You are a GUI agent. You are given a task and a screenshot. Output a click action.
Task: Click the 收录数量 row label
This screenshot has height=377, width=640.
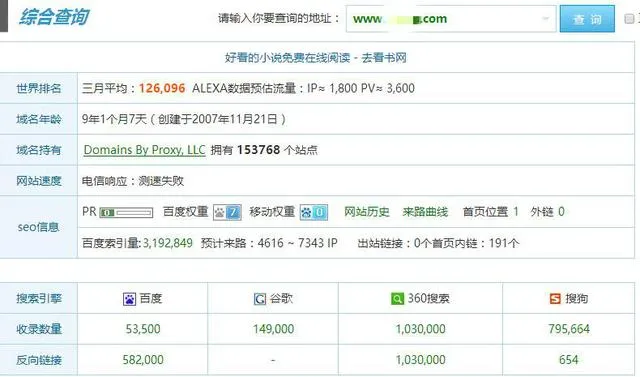(x=39, y=329)
